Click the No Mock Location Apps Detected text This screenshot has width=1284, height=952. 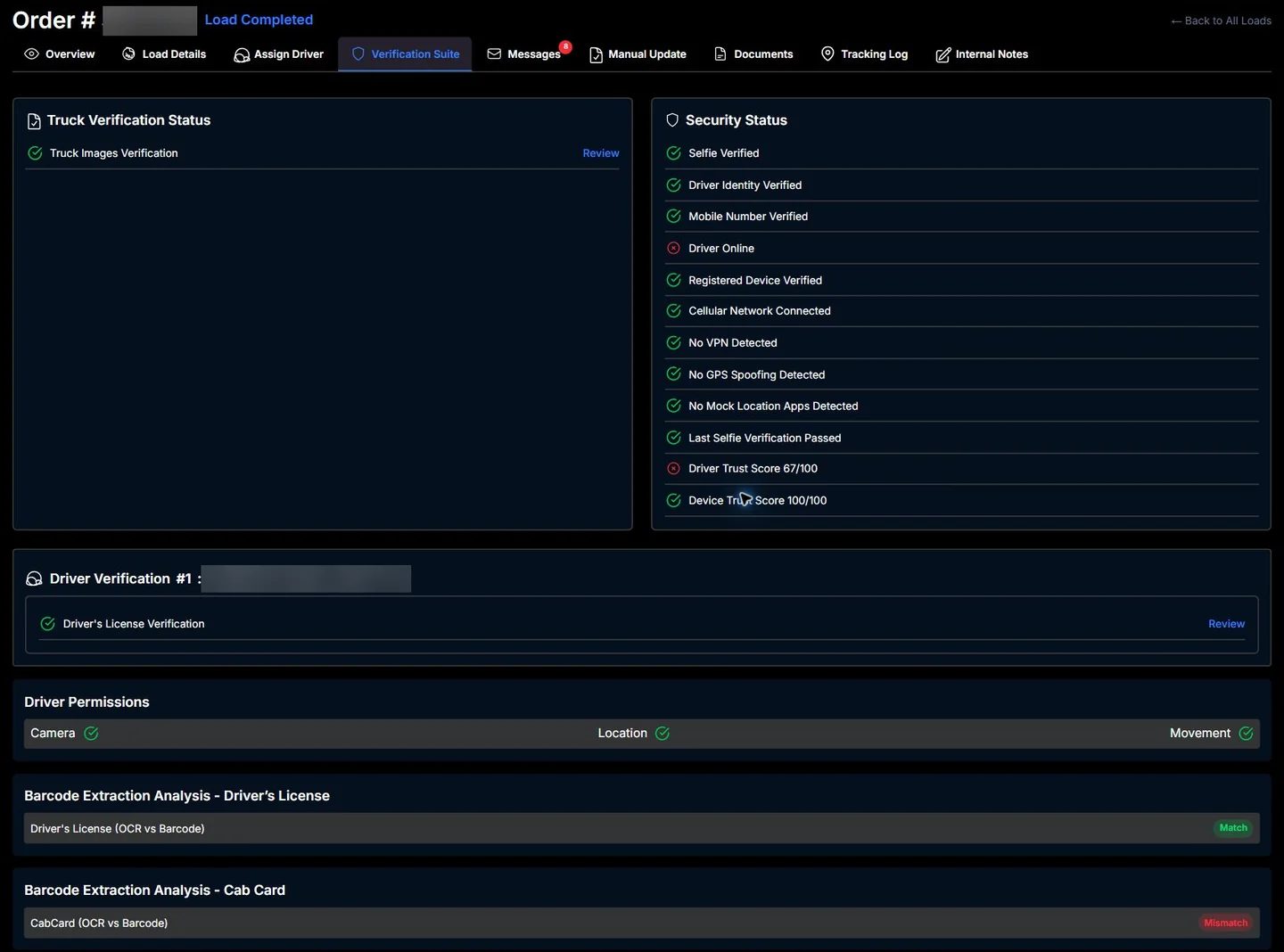pos(773,406)
